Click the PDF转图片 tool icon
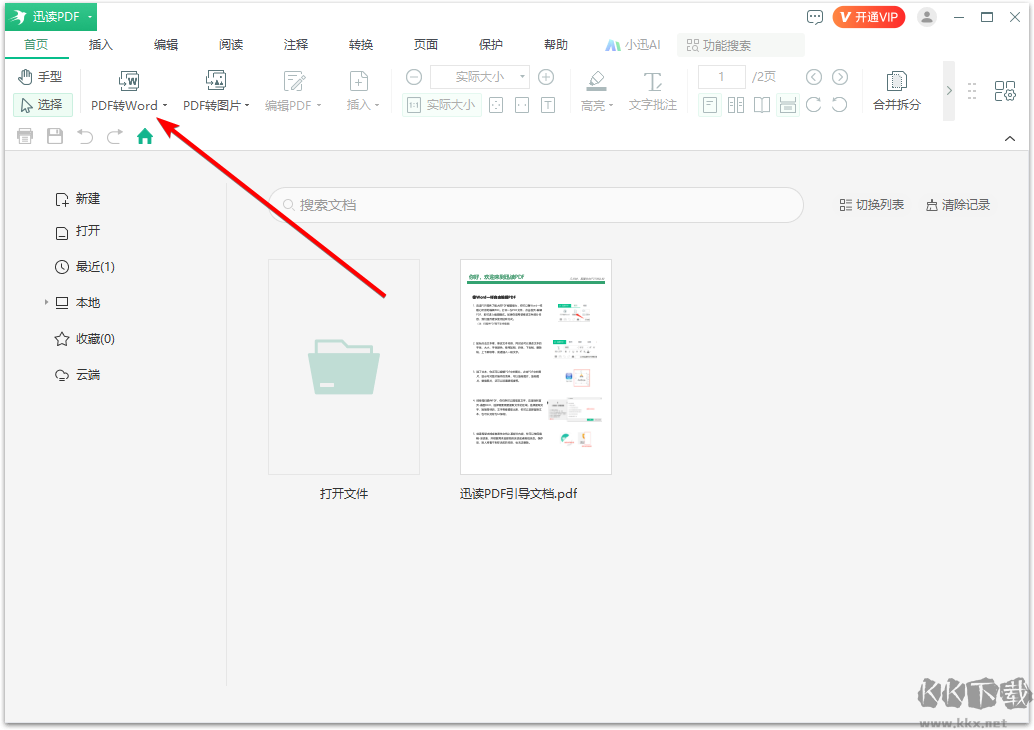Screen dimensions: 1034x730 pyautogui.click(x=216, y=81)
